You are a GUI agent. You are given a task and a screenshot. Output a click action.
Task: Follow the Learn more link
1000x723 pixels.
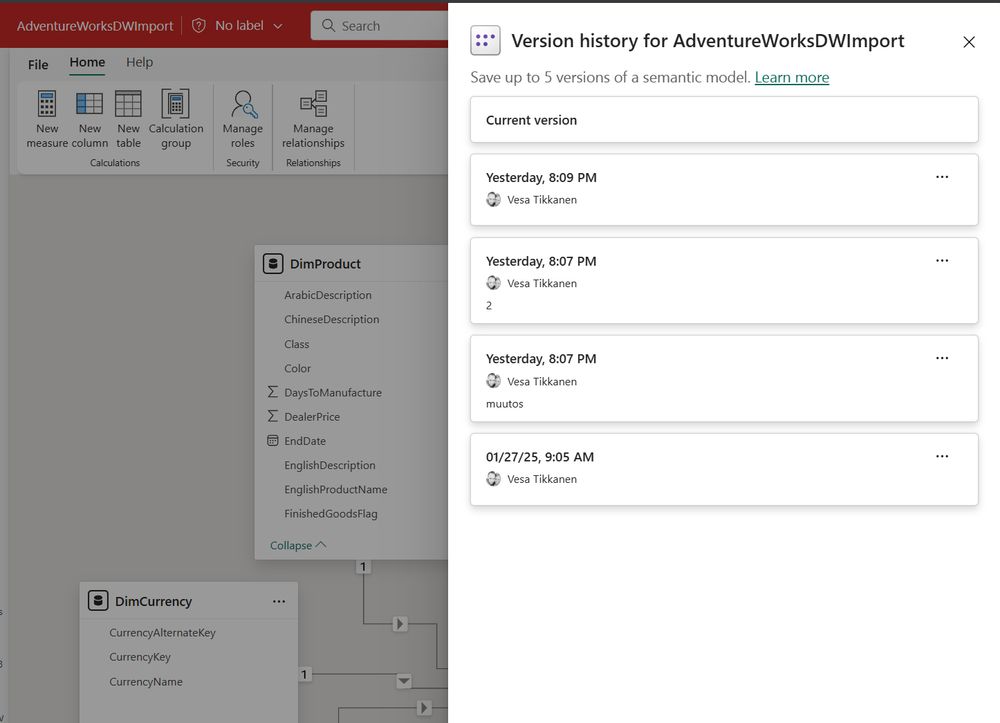tap(791, 77)
